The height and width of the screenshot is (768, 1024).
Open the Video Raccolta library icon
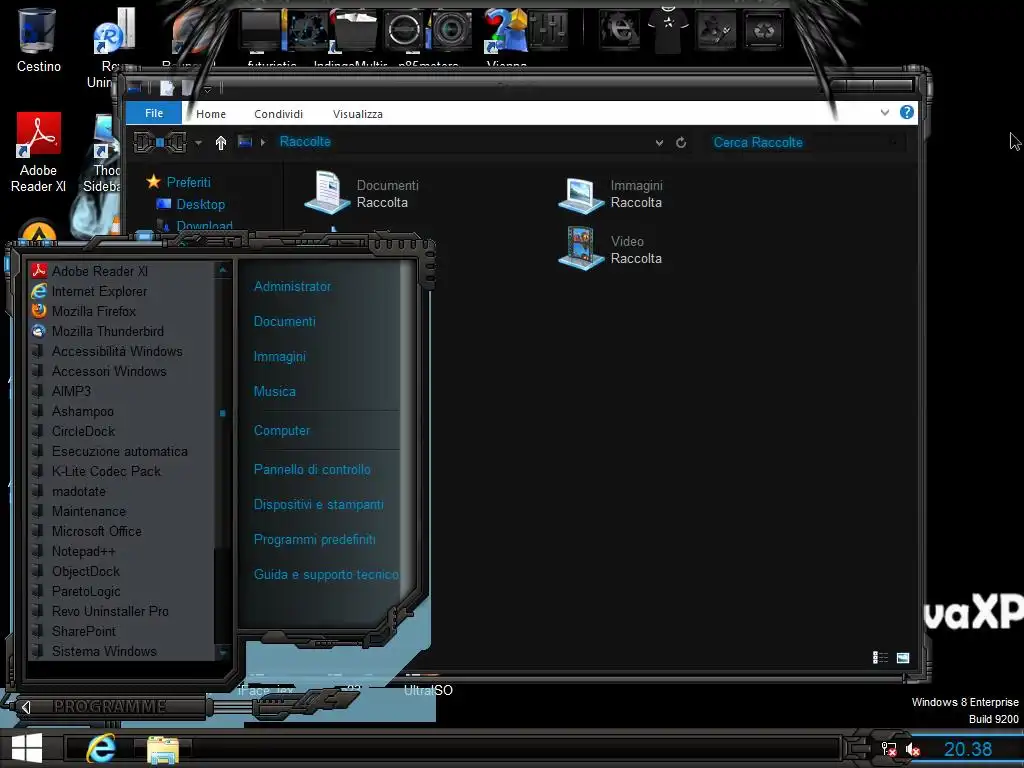[x=581, y=248]
